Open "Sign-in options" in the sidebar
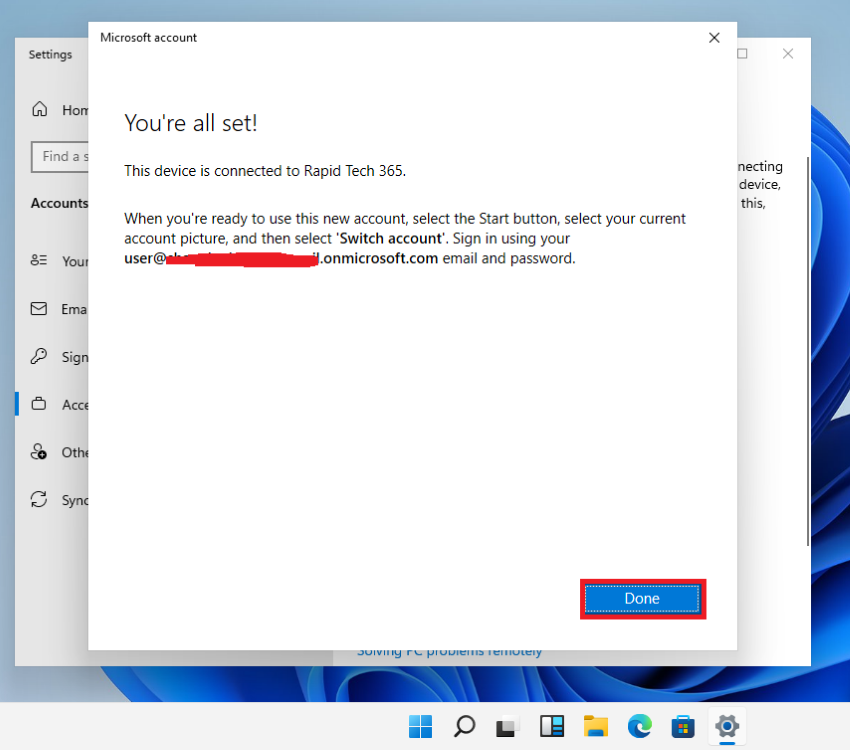The image size is (850, 750). pos(60,357)
